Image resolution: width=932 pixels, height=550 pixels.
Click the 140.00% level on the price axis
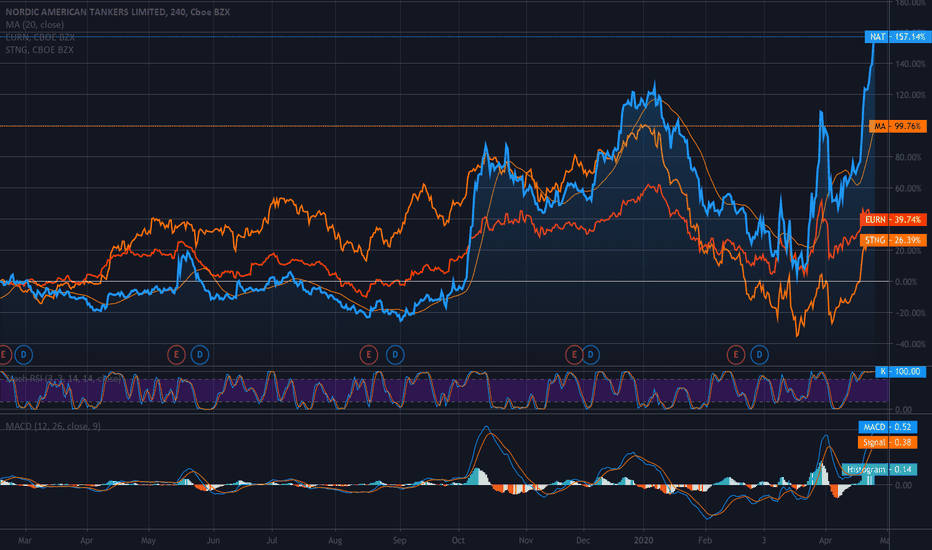click(x=911, y=64)
